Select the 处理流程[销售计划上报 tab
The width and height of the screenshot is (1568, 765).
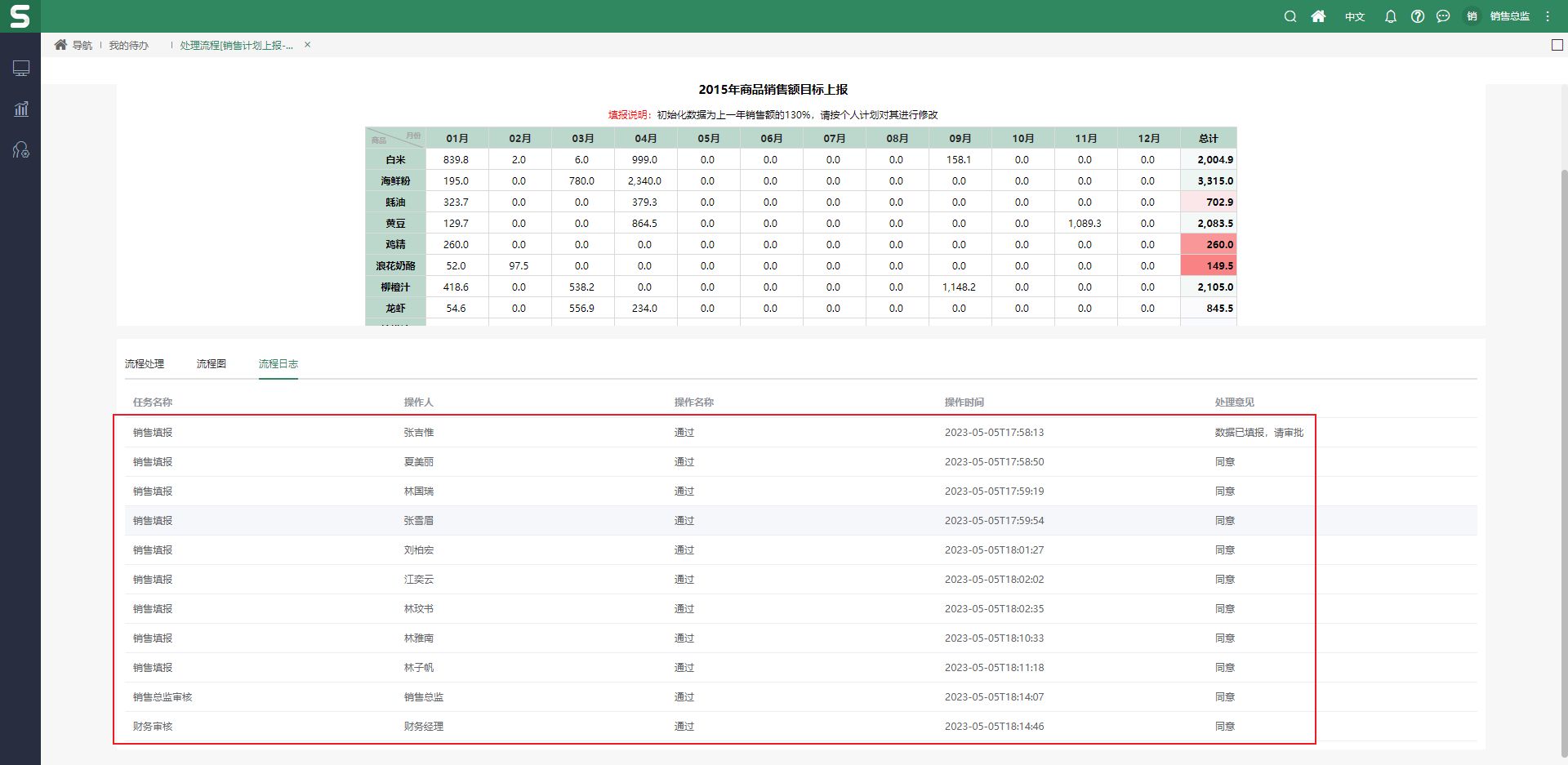[x=236, y=45]
